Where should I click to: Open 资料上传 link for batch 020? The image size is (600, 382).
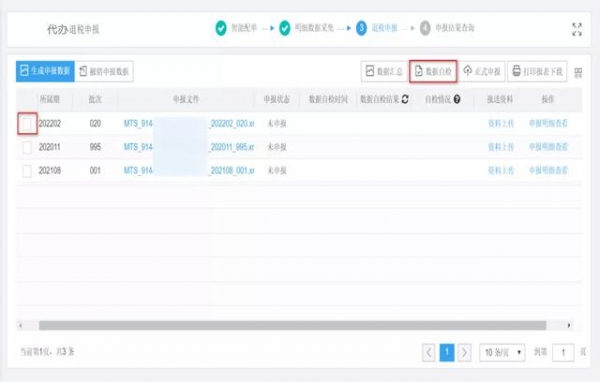(x=501, y=123)
